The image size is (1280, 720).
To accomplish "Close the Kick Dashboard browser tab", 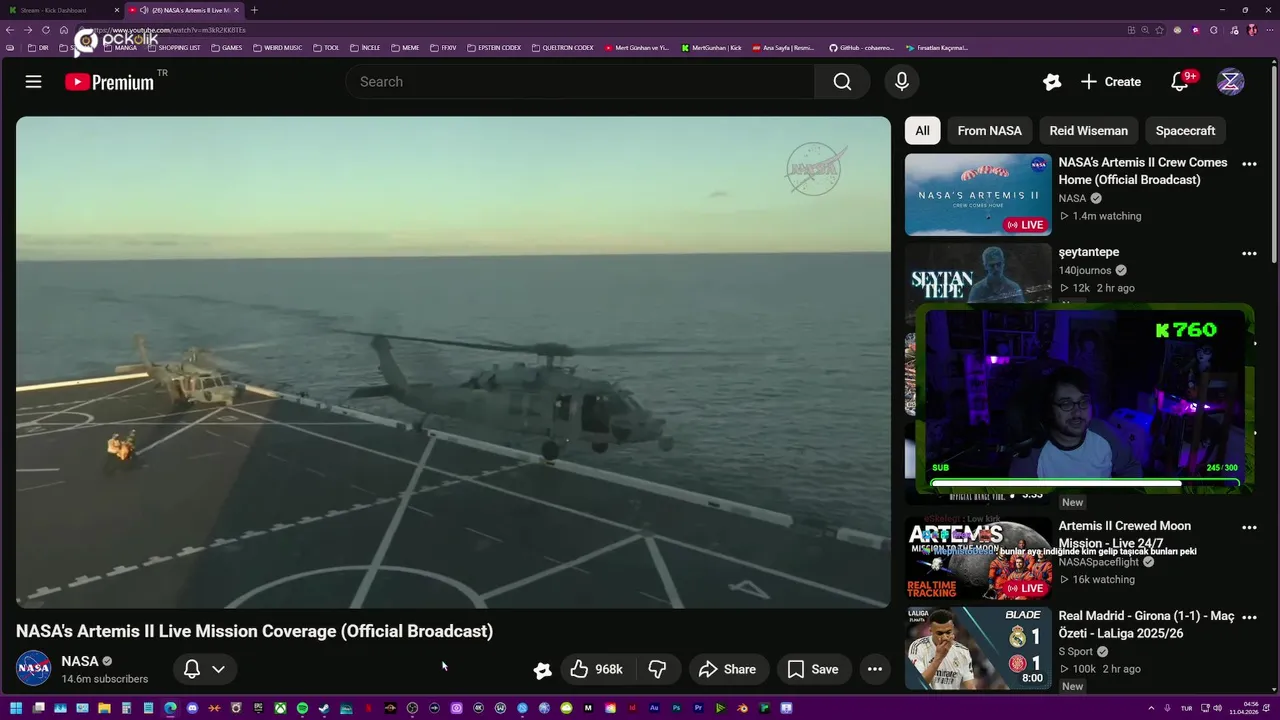I will click(117, 10).
